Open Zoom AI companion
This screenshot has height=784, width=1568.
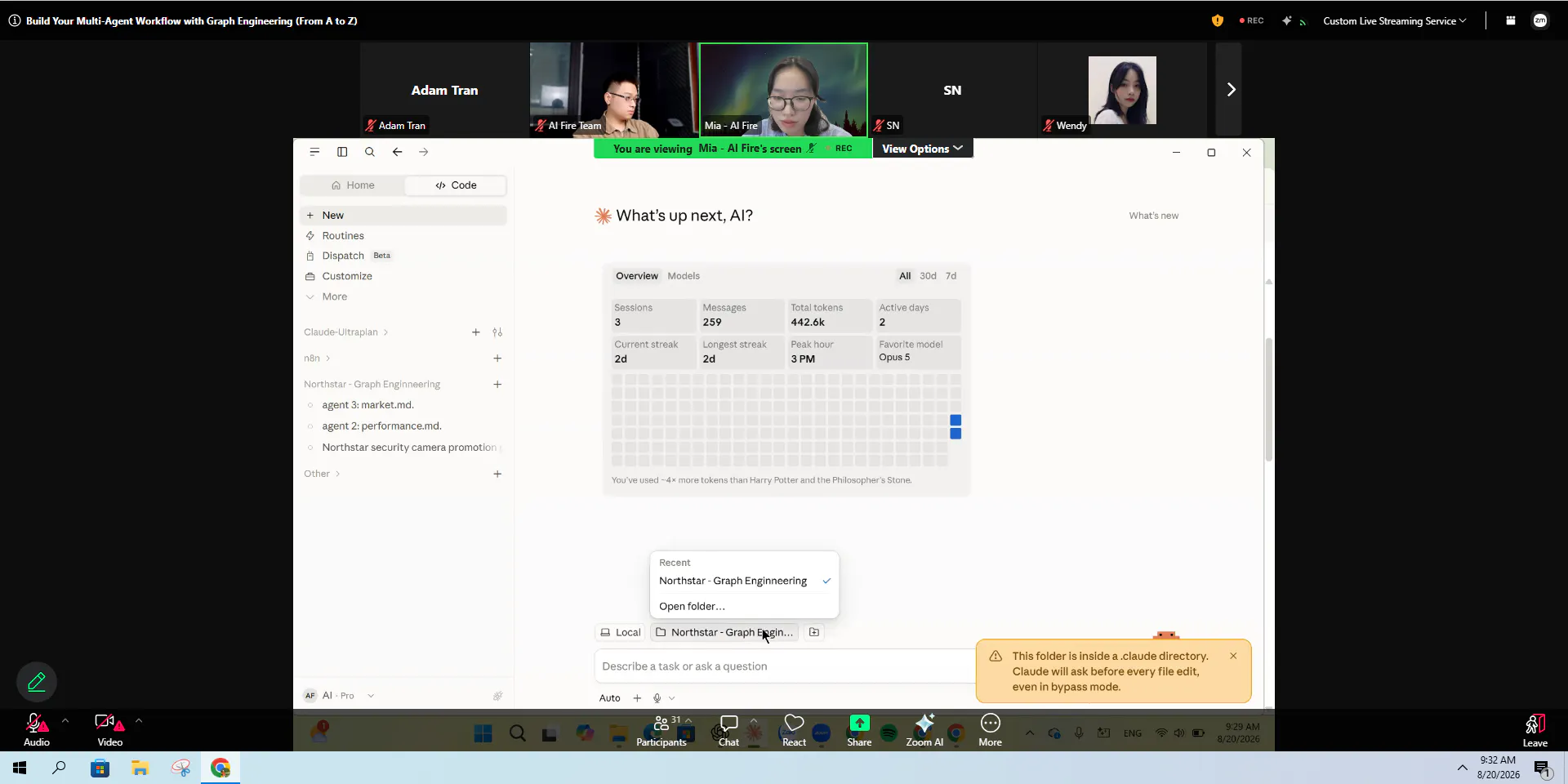[x=924, y=731]
